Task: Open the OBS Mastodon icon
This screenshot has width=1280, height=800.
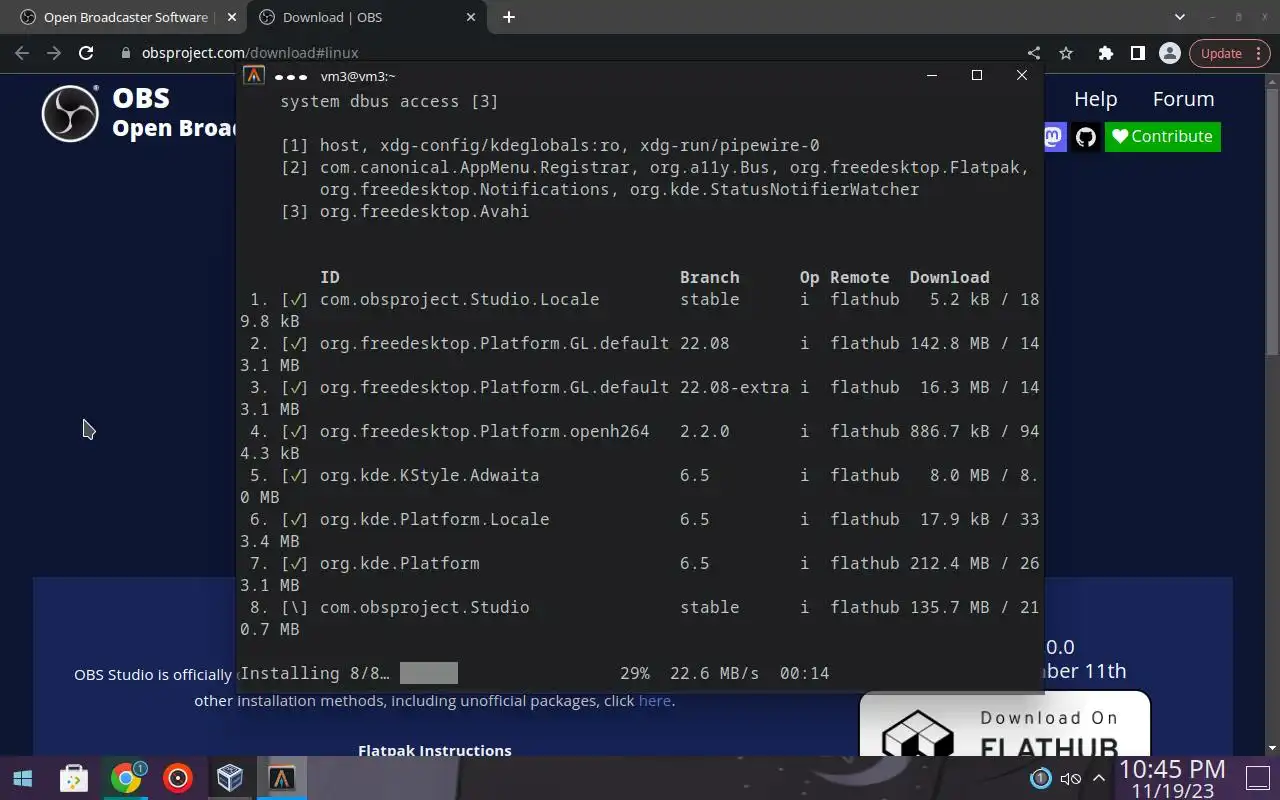Action: 1054,137
